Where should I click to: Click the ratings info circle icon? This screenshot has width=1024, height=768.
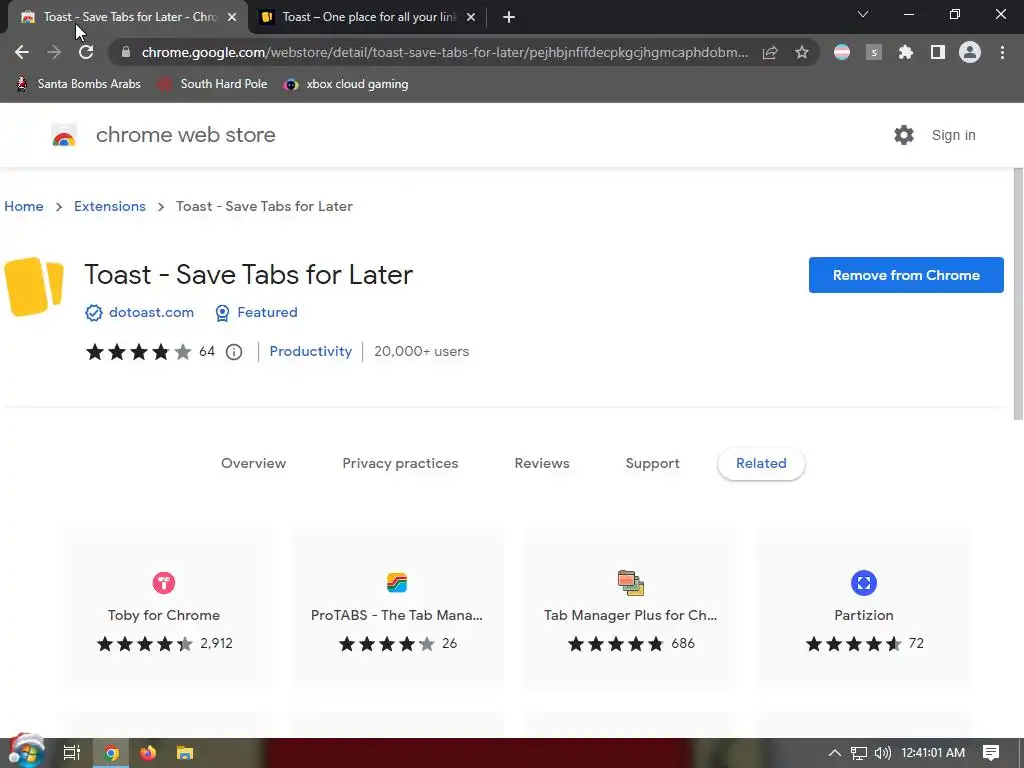coord(234,352)
